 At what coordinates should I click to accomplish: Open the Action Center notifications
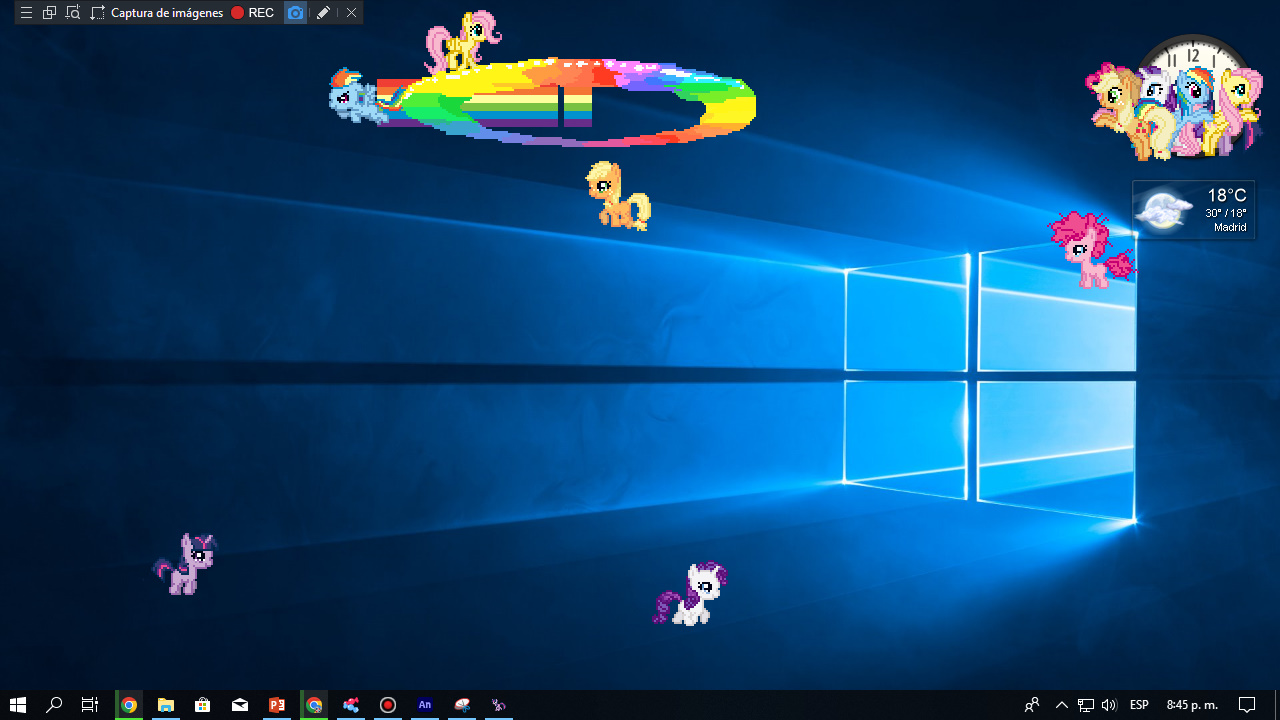[x=1247, y=705]
